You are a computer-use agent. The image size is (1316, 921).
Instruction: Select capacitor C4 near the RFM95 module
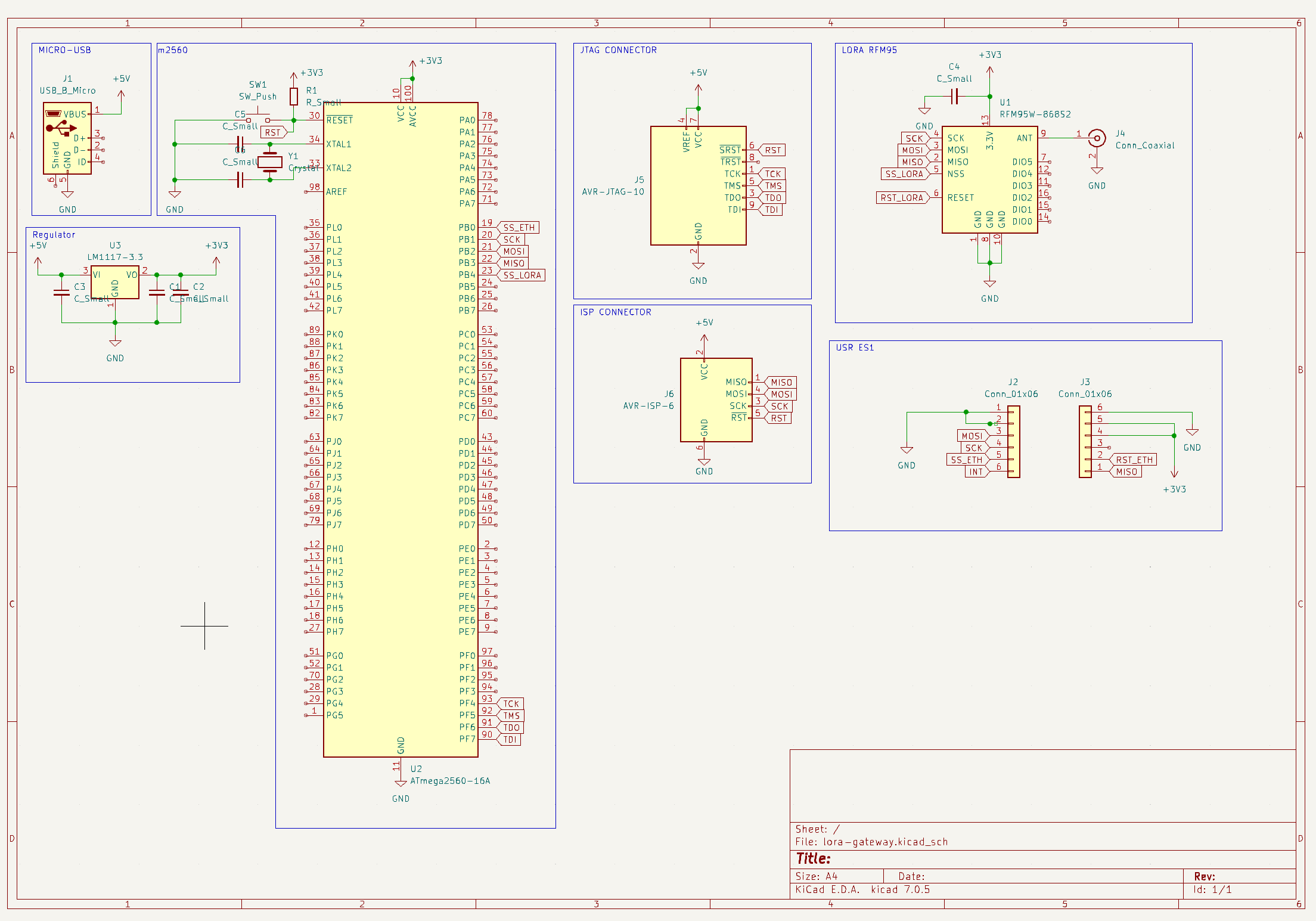point(954,96)
